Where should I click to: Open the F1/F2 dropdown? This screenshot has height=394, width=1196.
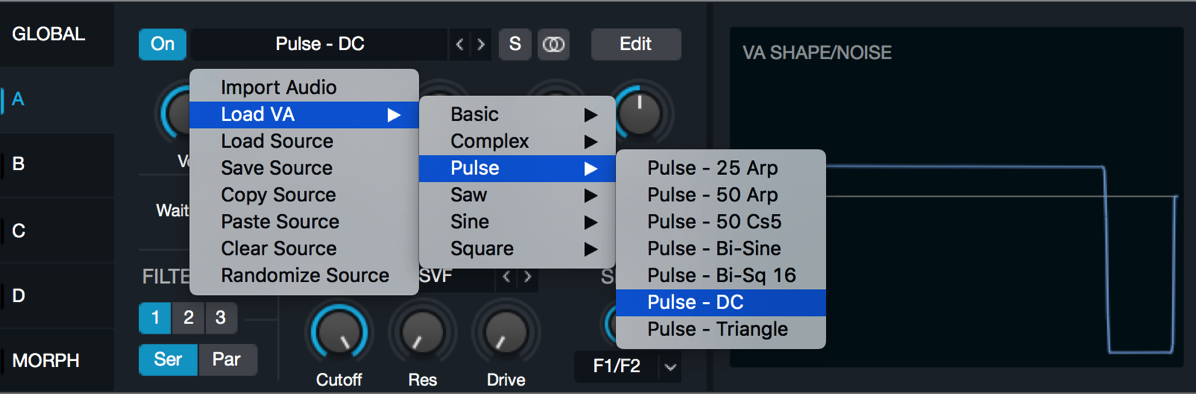coord(628,367)
